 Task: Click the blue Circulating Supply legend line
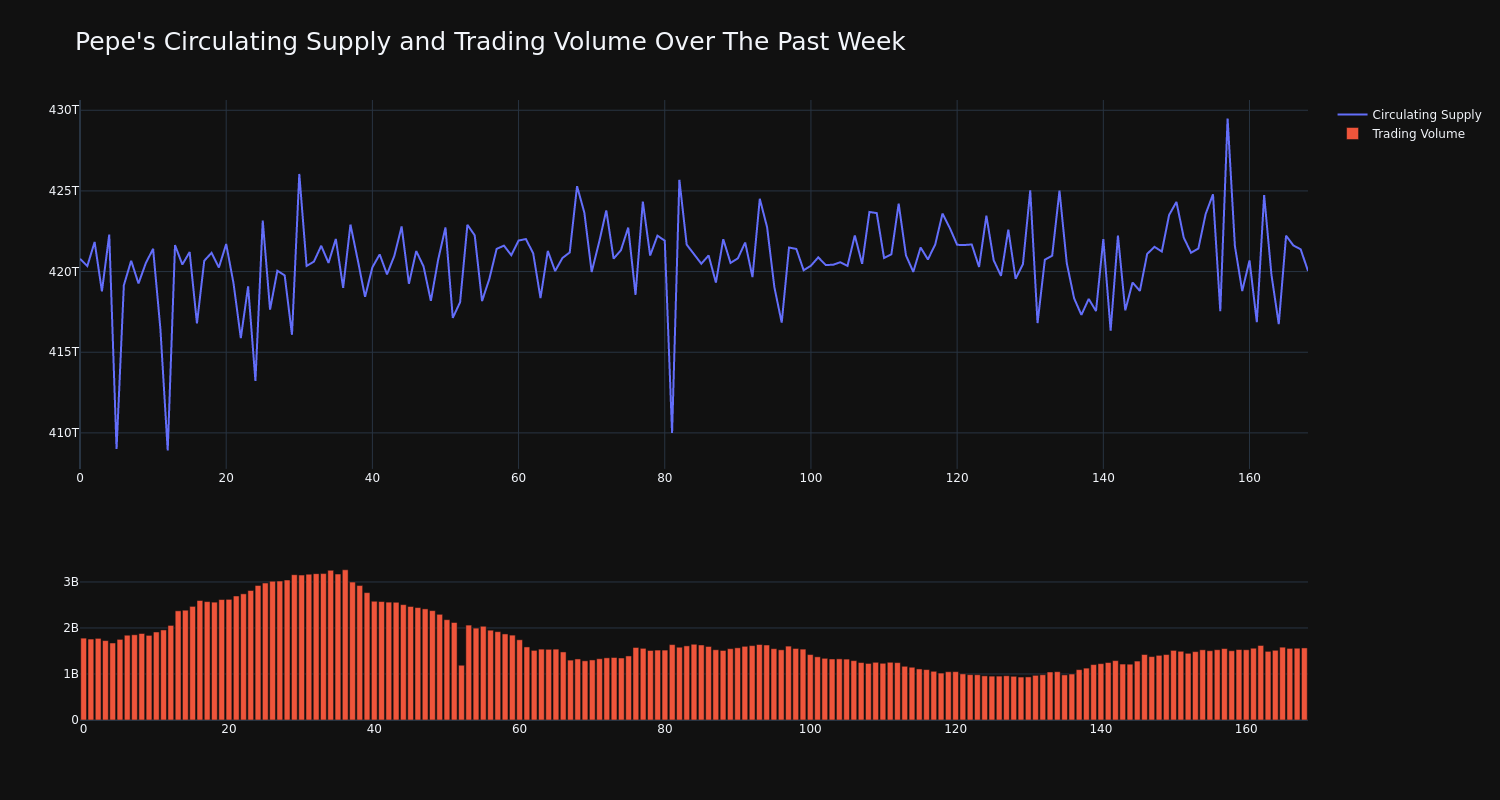coord(1352,115)
